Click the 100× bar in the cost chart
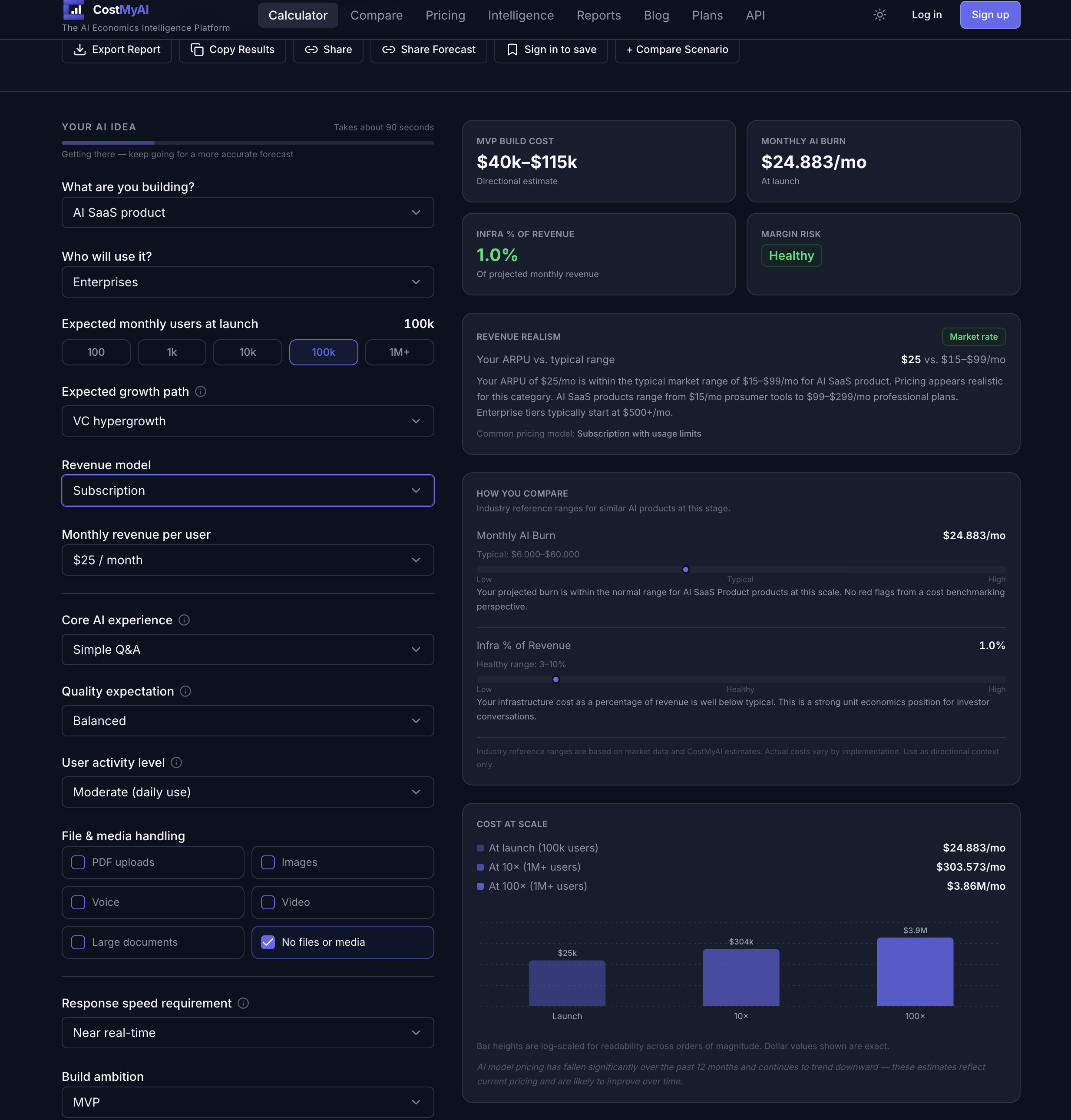The image size is (1071, 1120). click(915, 972)
